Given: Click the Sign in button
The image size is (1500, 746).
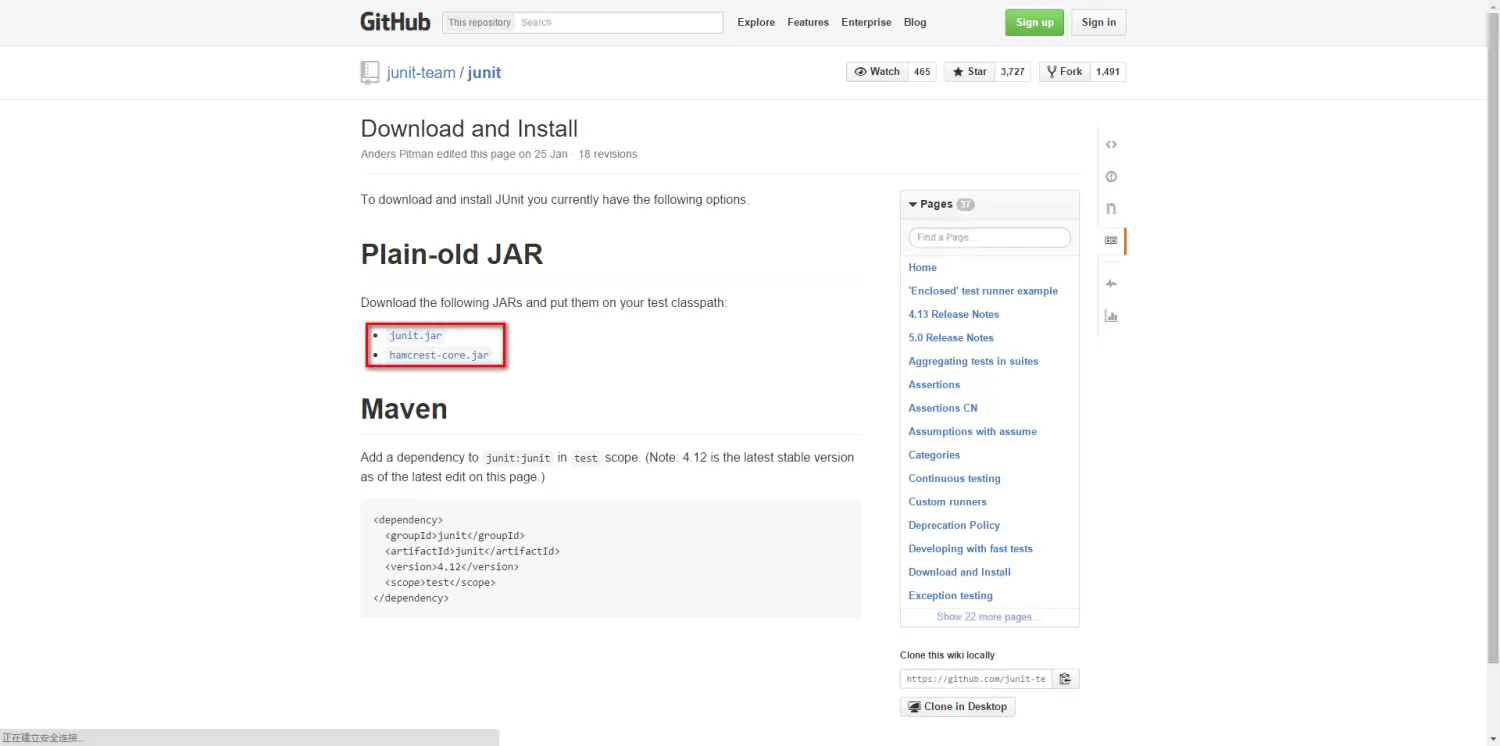Looking at the screenshot, I should pos(1099,22).
